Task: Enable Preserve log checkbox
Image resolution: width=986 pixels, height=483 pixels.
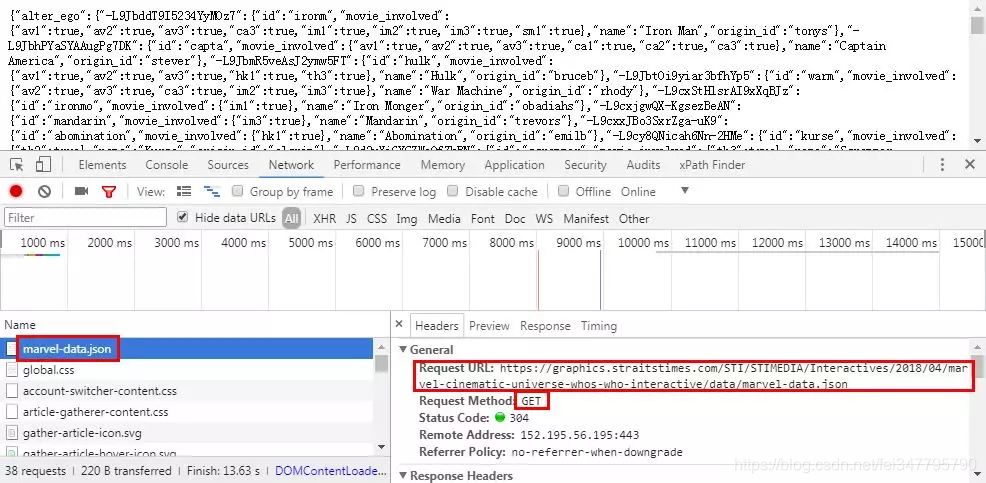Action: (x=358, y=191)
